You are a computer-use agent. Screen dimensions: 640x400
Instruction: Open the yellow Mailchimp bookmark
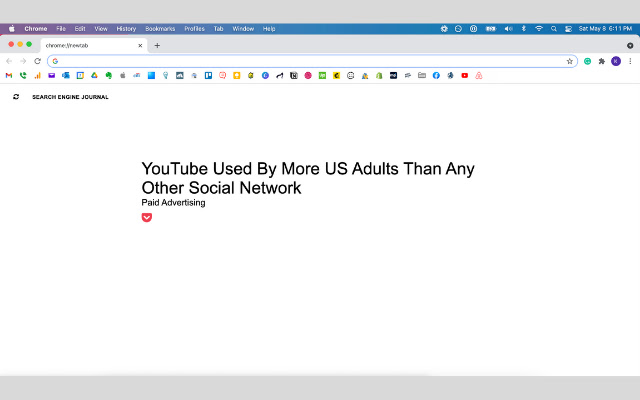tap(336, 76)
